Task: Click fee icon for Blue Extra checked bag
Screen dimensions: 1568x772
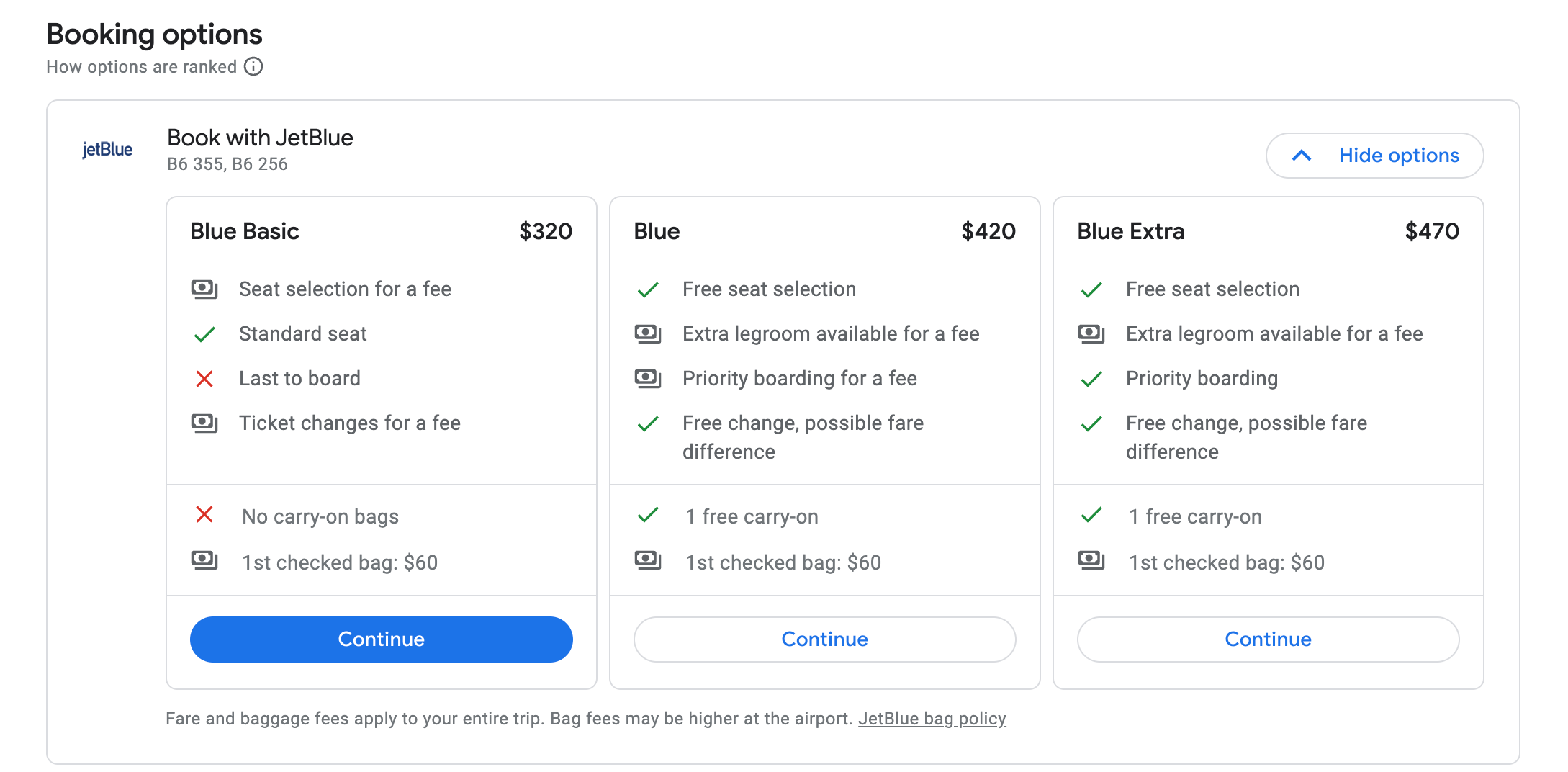Action: pyautogui.click(x=1091, y=560)
